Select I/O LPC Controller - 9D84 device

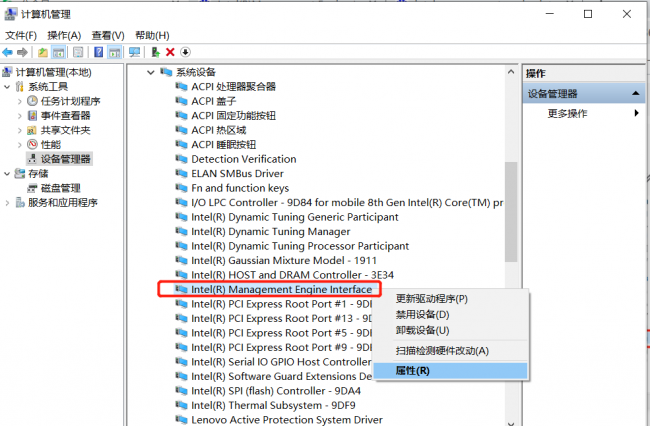click(347, 202)
